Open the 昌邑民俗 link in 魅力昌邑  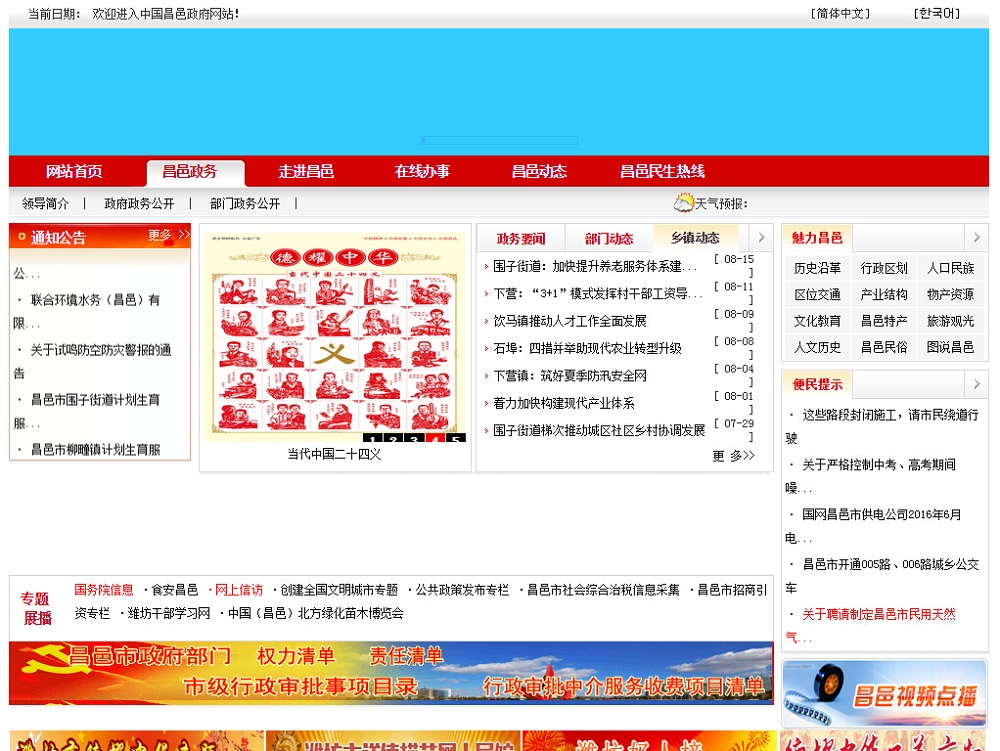point(884,347)
